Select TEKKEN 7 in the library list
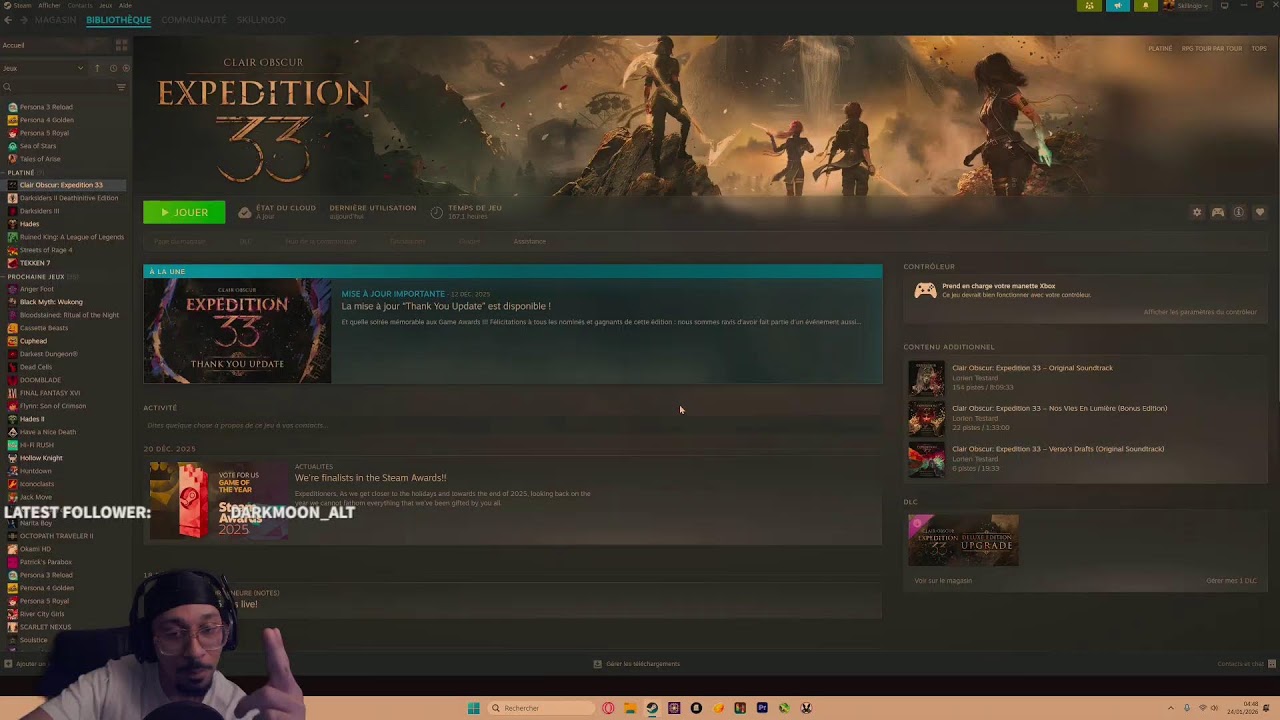The height and width of the screenshot is (720, 1280). (35, 263)
